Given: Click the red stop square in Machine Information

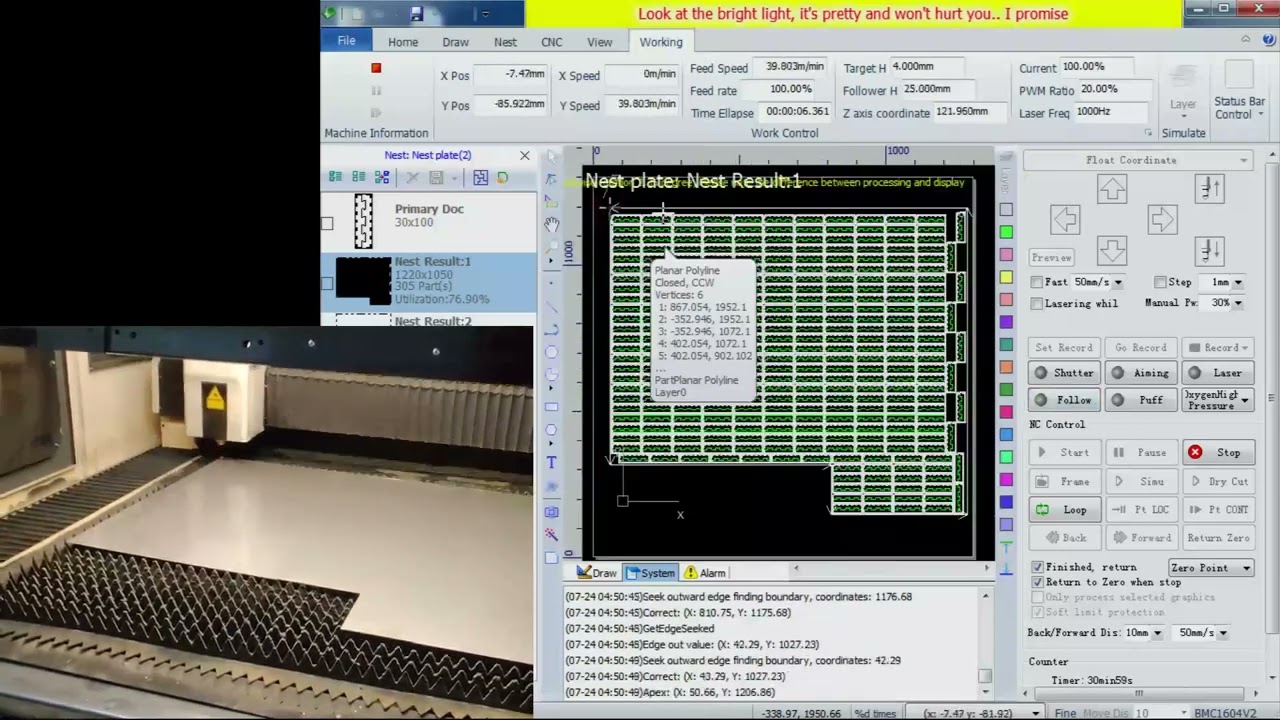Looking at the screenshot, I should pyautogui.click(x=376, y=68).
